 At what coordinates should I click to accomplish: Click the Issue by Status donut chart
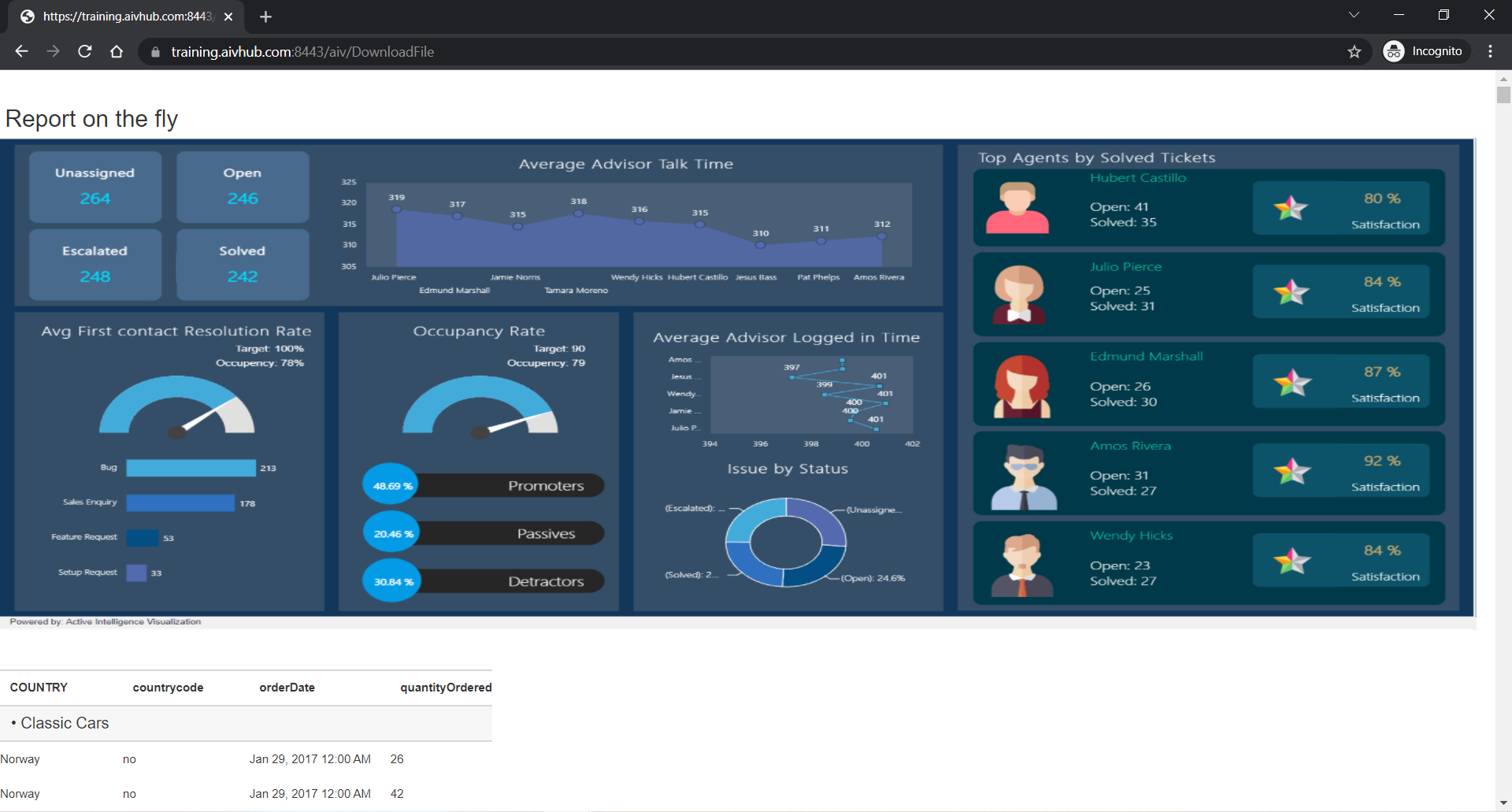(785, 542)
